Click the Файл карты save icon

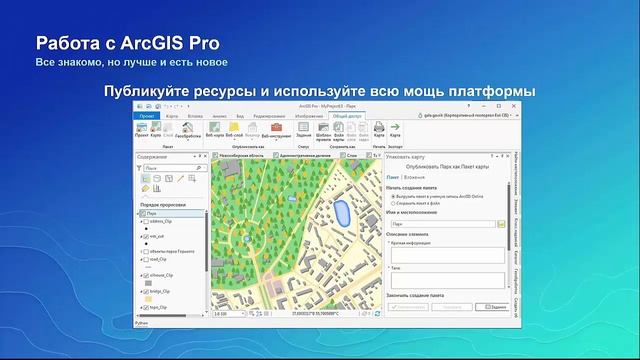tap(338, 127)
